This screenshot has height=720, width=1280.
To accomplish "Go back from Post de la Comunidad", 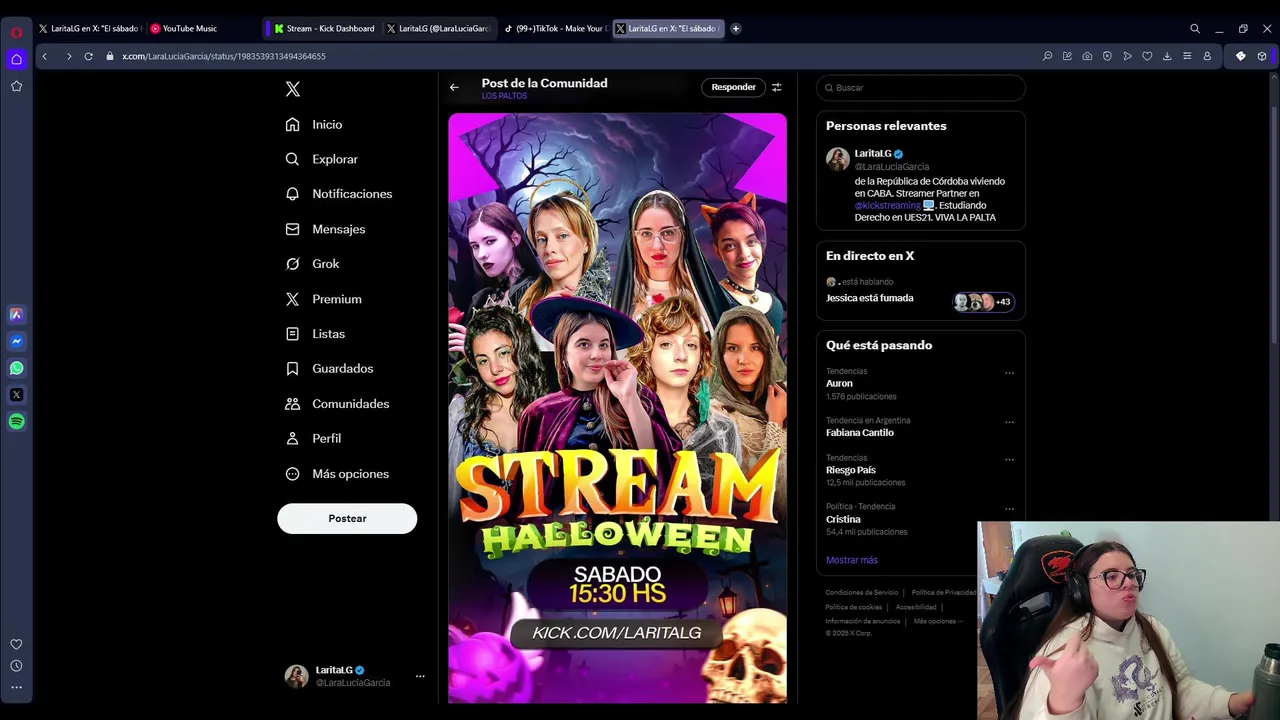I will pyautogui.click(x=454, y=88).
